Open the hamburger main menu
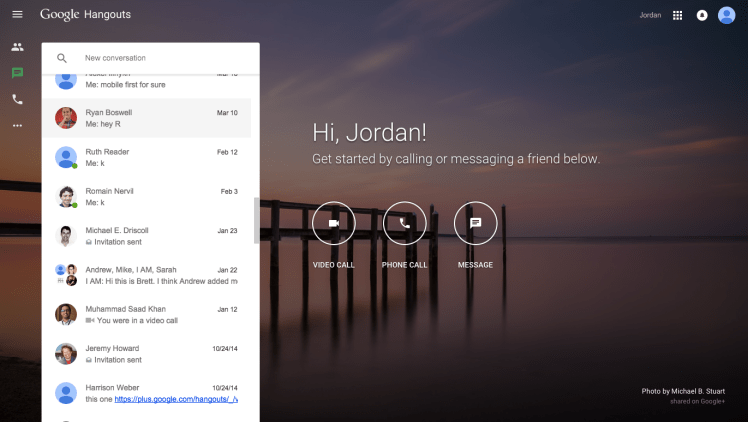Viewport: 748px width, 422px height. [17, 14]
